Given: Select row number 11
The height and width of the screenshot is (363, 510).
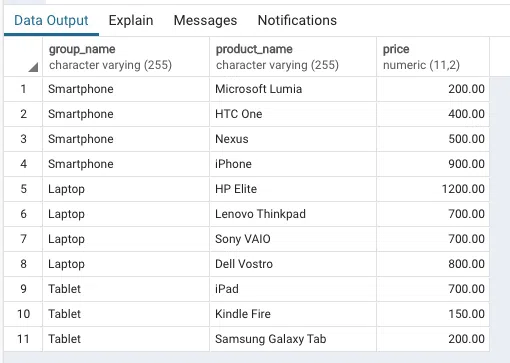Looking at the screenshot, I should (23, 339).
